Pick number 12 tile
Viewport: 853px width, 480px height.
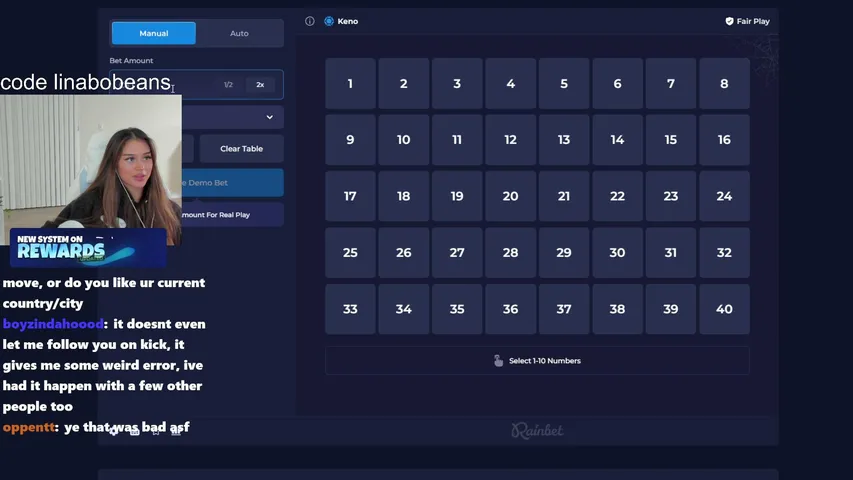coord(510,140)
